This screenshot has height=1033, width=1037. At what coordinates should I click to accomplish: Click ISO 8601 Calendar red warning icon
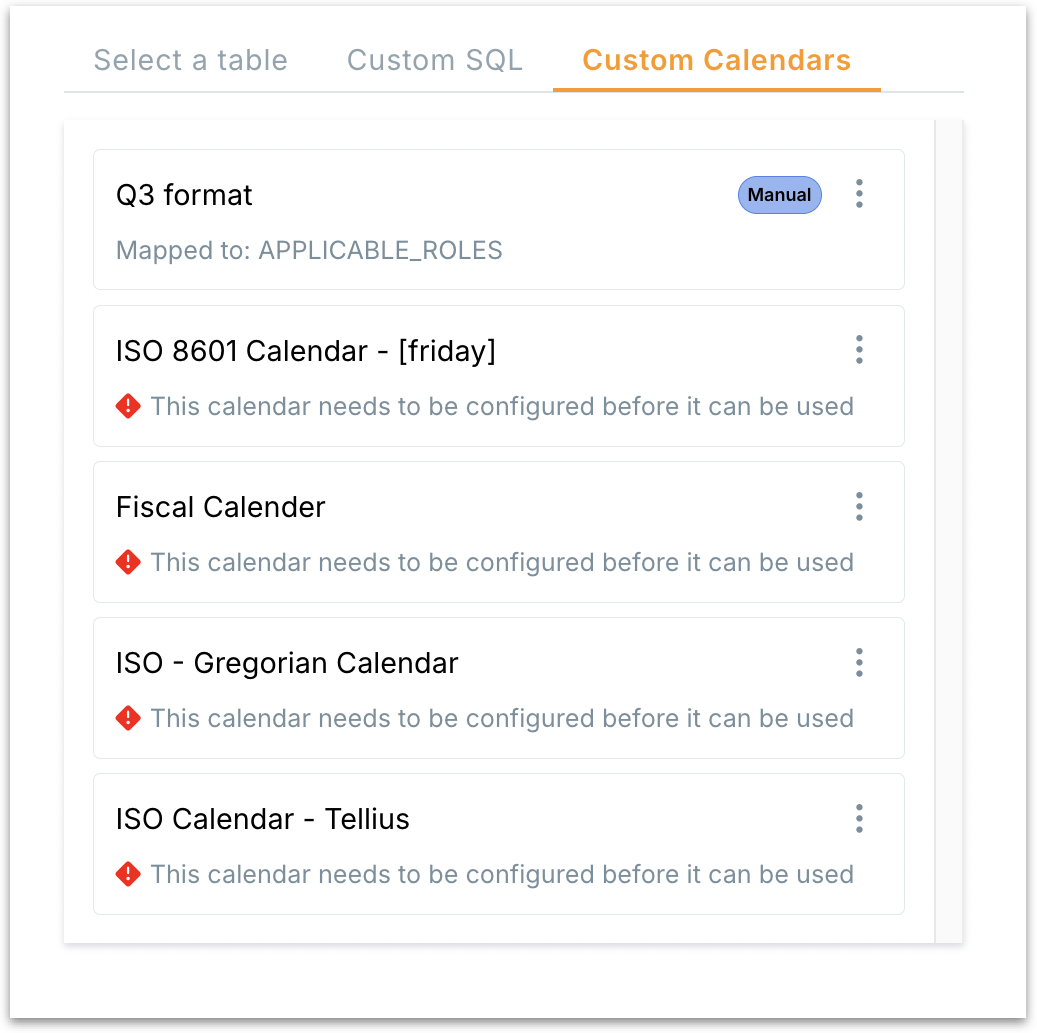(128, 406)
